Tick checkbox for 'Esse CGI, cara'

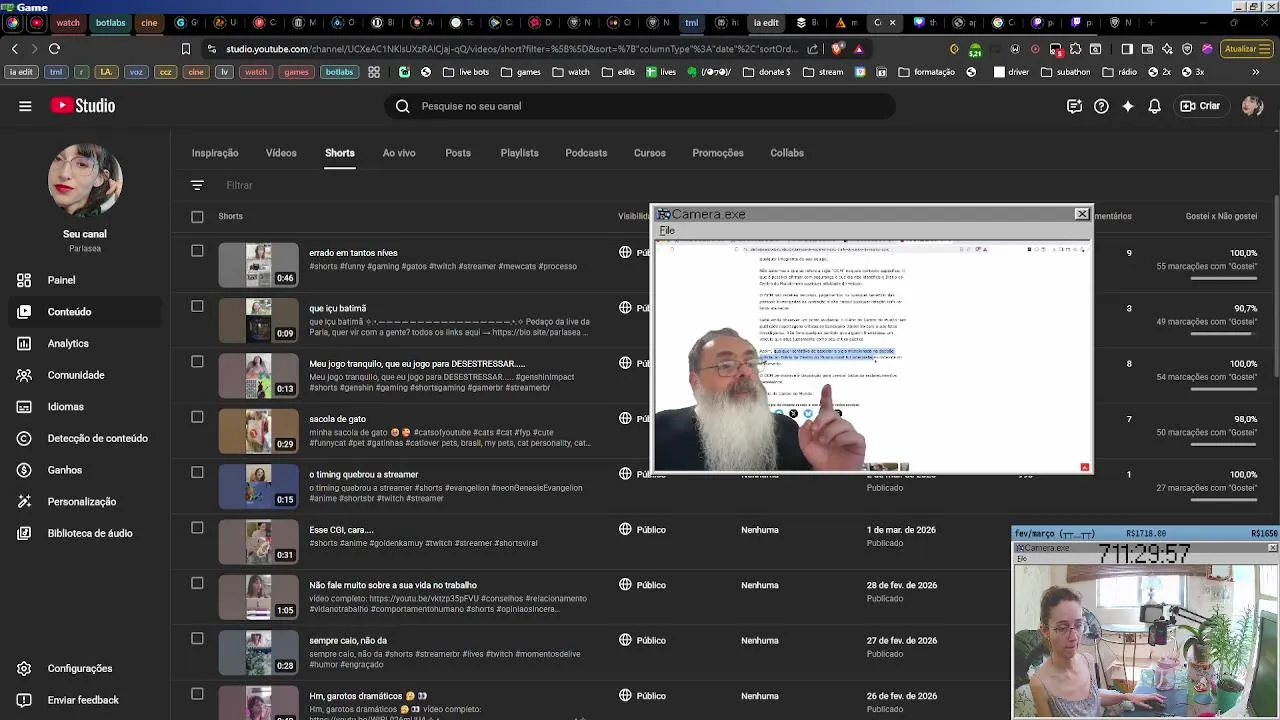tap(197, 527)
